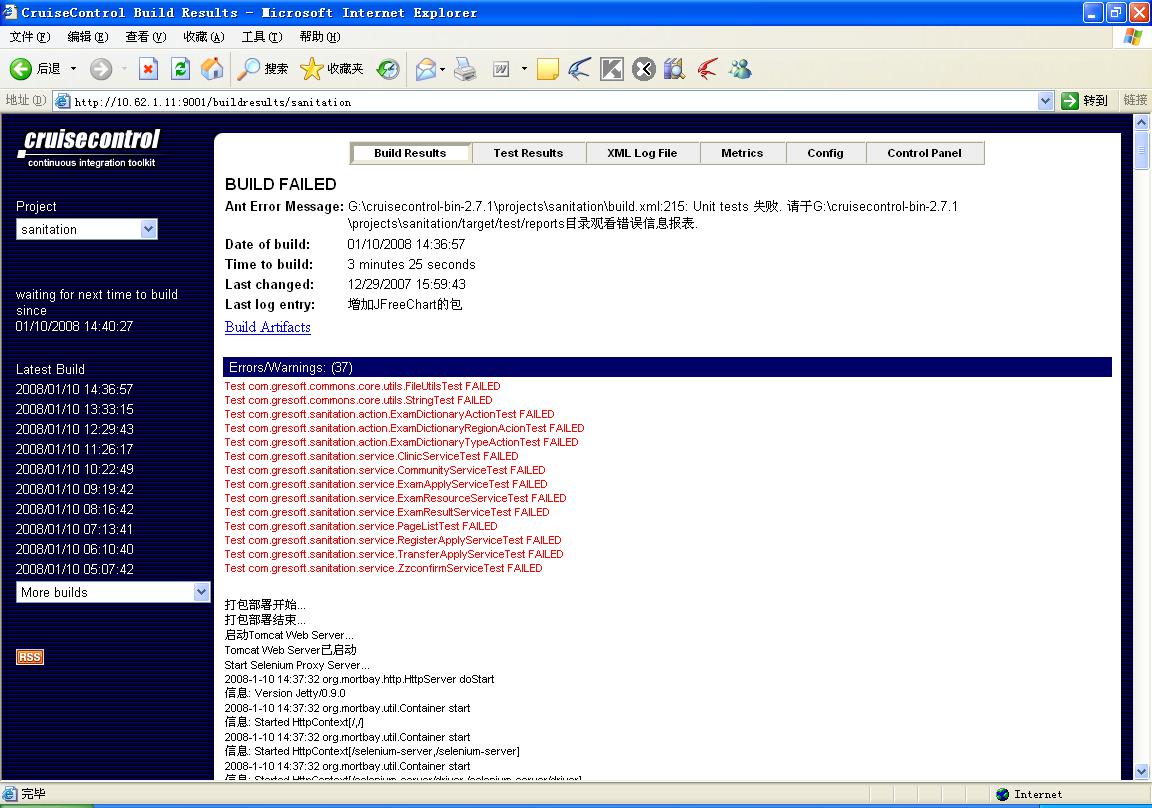Switch to the Test Results tab
This screenshot has width=1152, height=808.
tap(528, 153)
